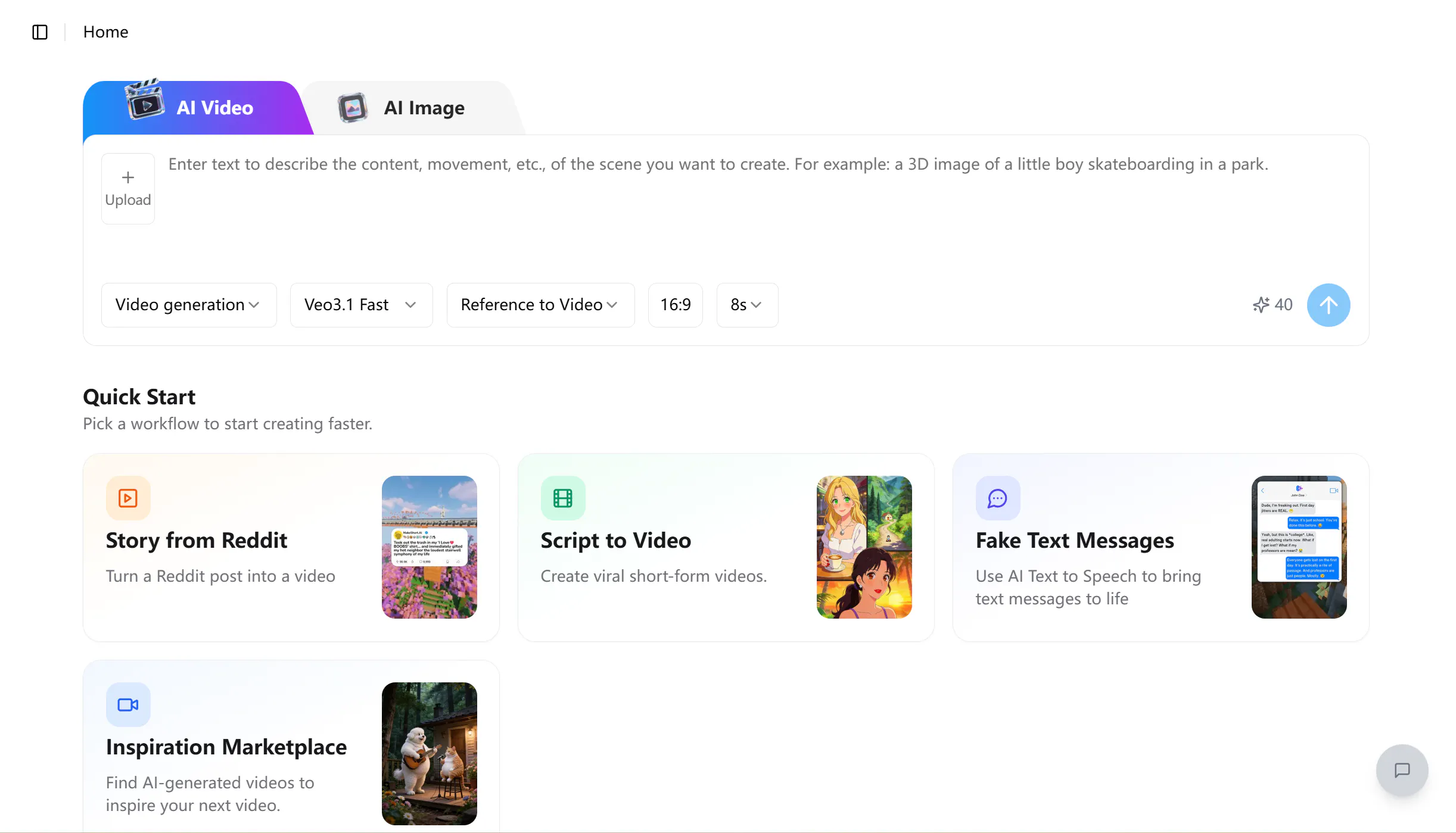The height and width of the screenshot is (833, 1456).
Task: Click the Inspiration Marketplace dog thumbnail
Action: 429,753
